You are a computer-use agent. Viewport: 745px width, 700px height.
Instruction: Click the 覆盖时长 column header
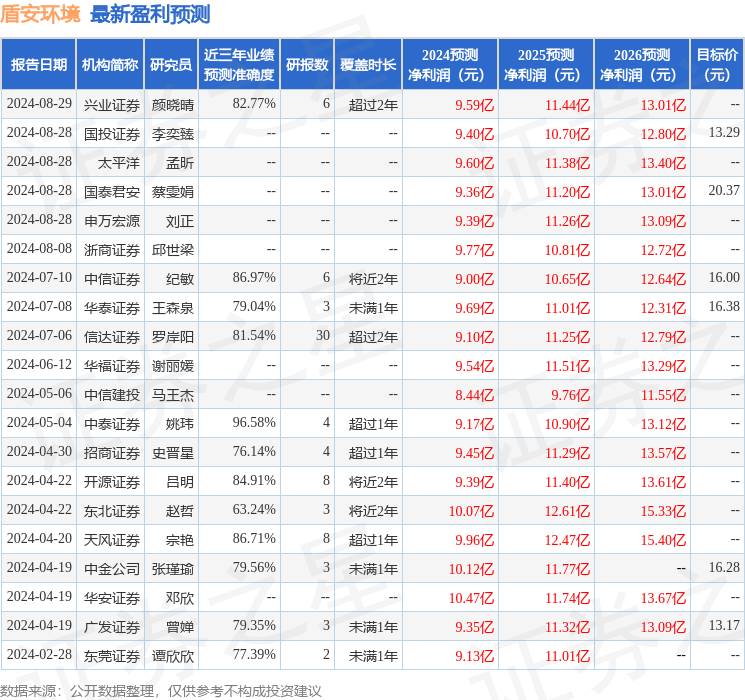tap(367, 65)
